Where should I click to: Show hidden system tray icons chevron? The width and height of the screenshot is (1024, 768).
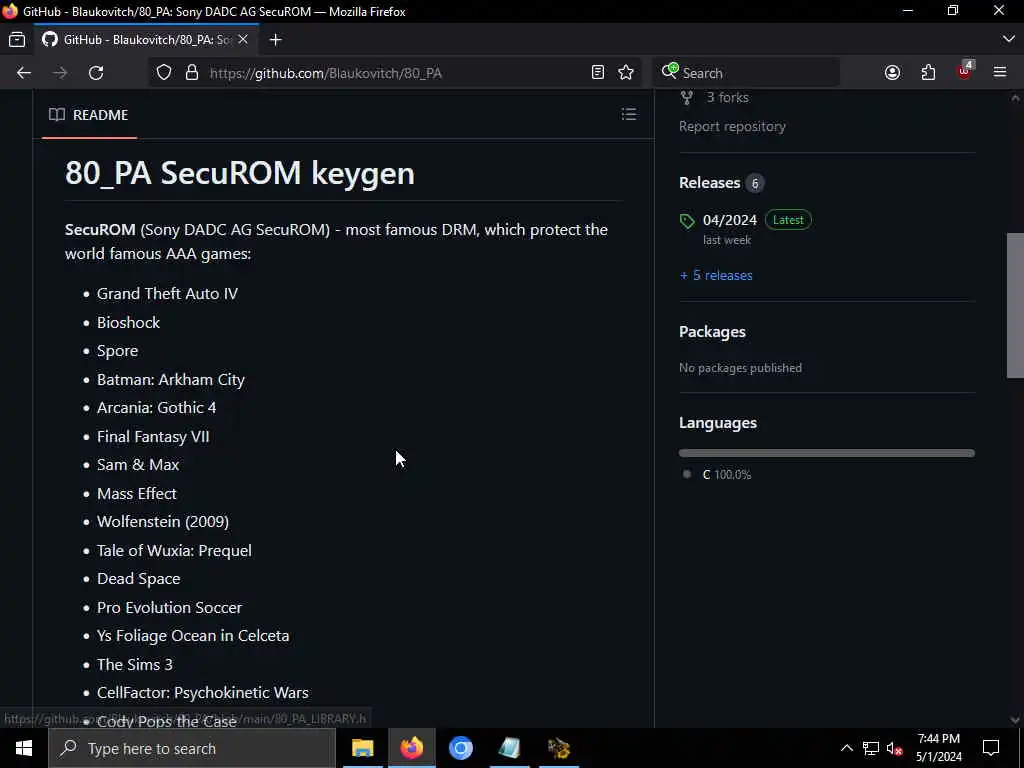tap(846, 748)
